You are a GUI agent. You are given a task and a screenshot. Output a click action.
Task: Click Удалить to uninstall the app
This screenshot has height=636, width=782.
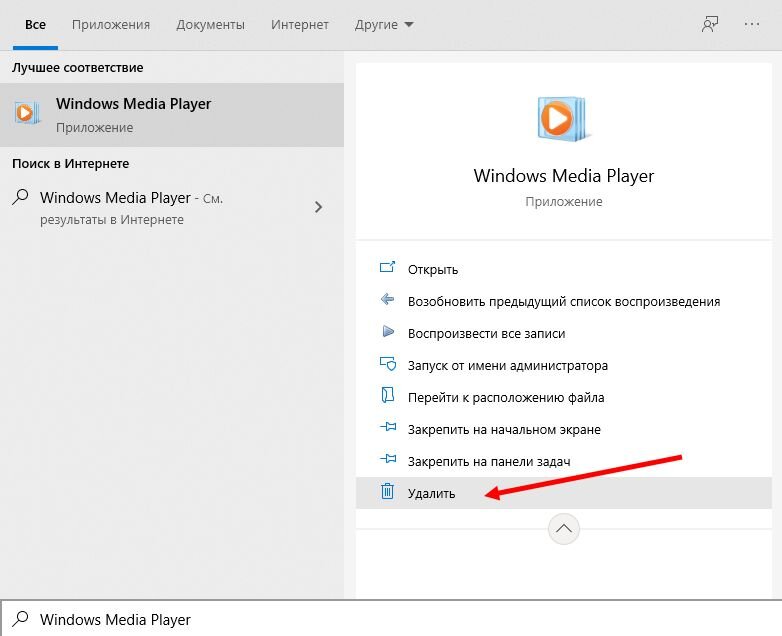point(564,493)
